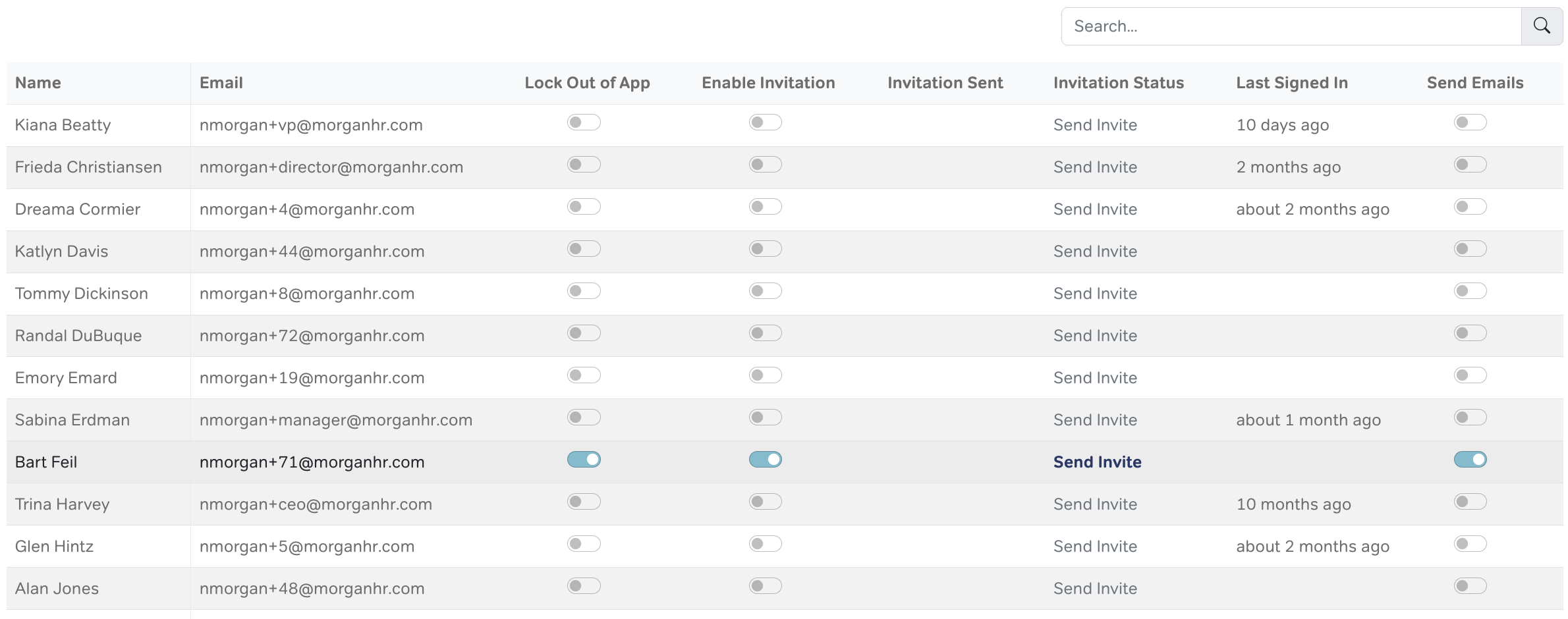Send invite to Kiana Beatty
Viewport: 1568px width, 619px height.
point(1095,125)
